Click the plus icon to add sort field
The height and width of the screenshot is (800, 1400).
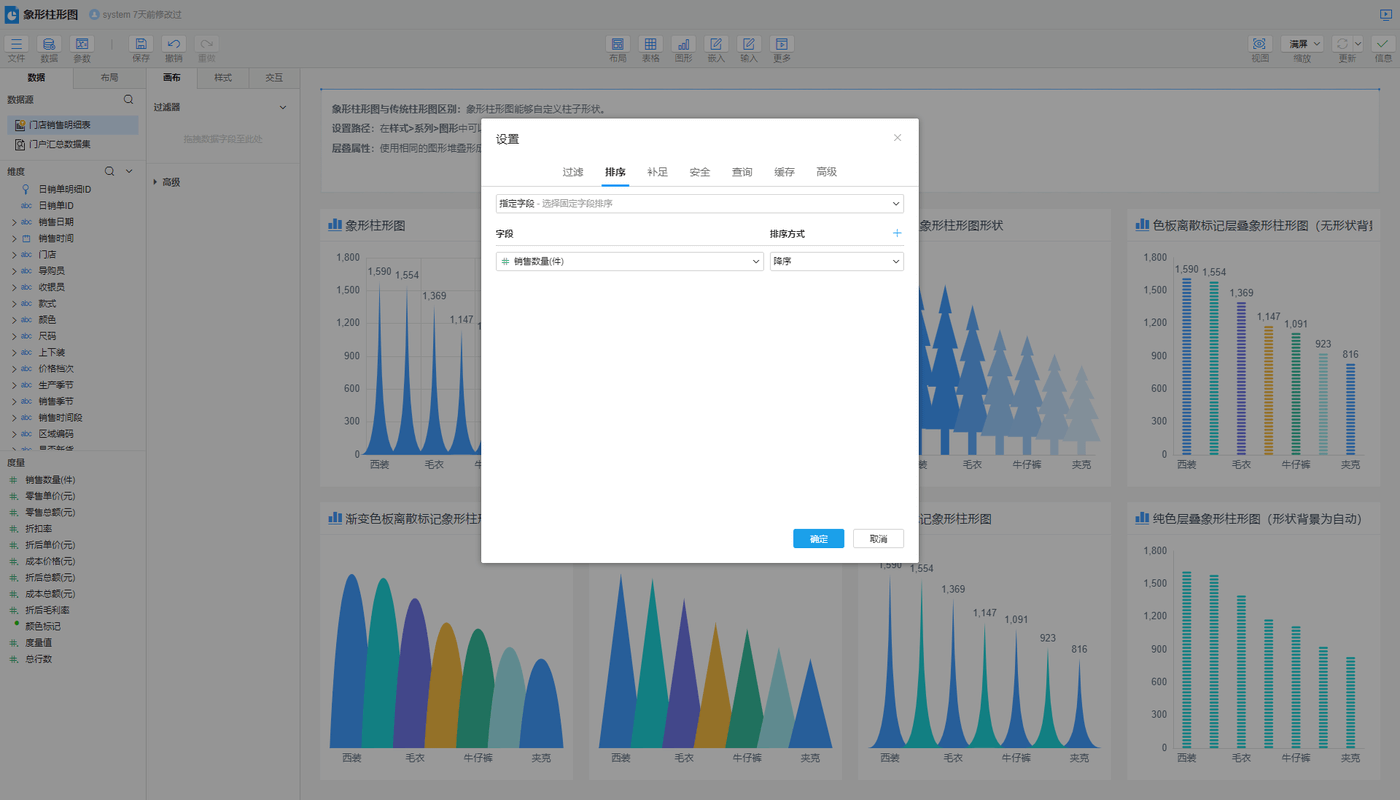point(896,233)
